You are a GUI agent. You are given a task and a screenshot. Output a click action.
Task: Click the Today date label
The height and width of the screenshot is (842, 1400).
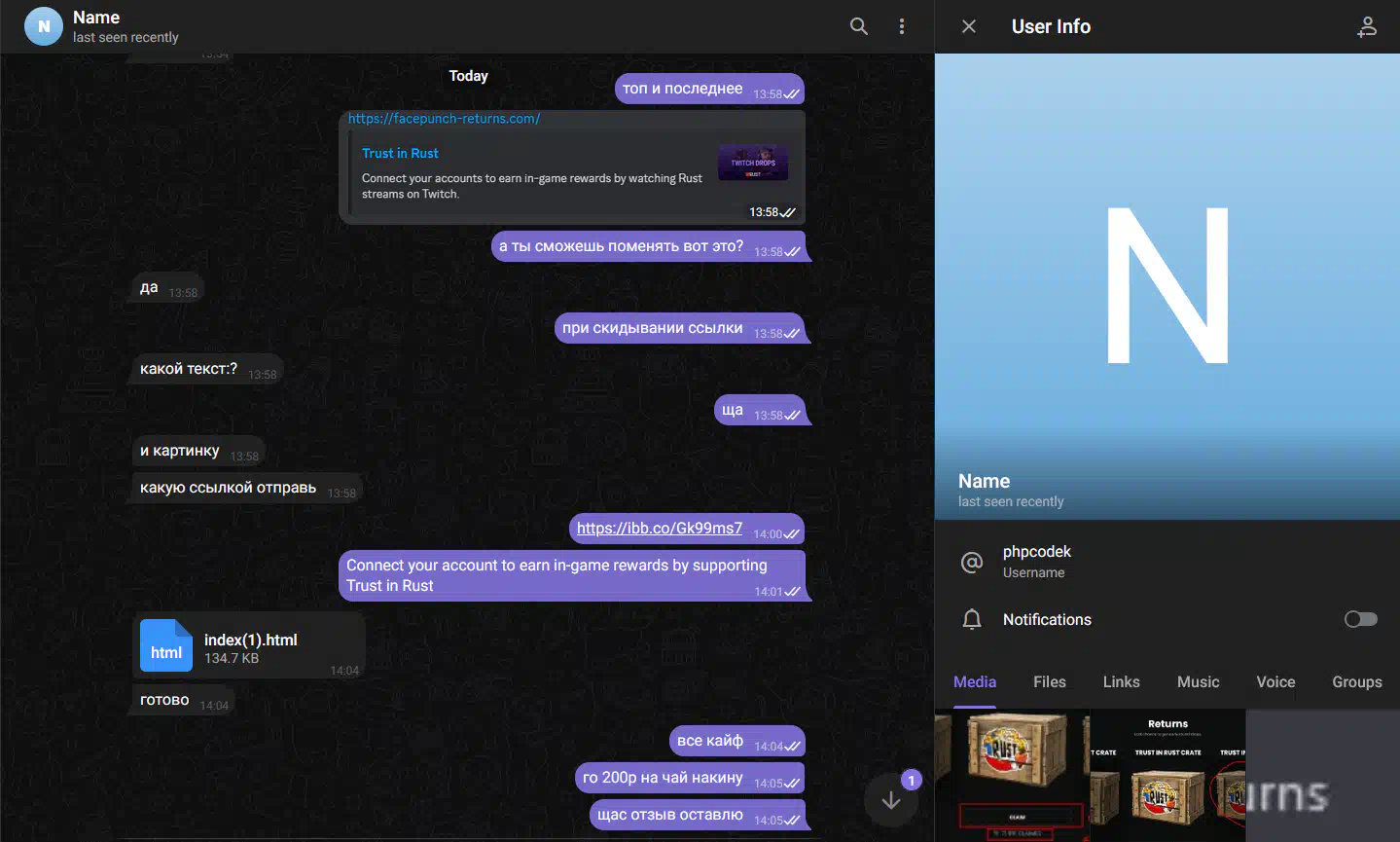click(468, 76)
